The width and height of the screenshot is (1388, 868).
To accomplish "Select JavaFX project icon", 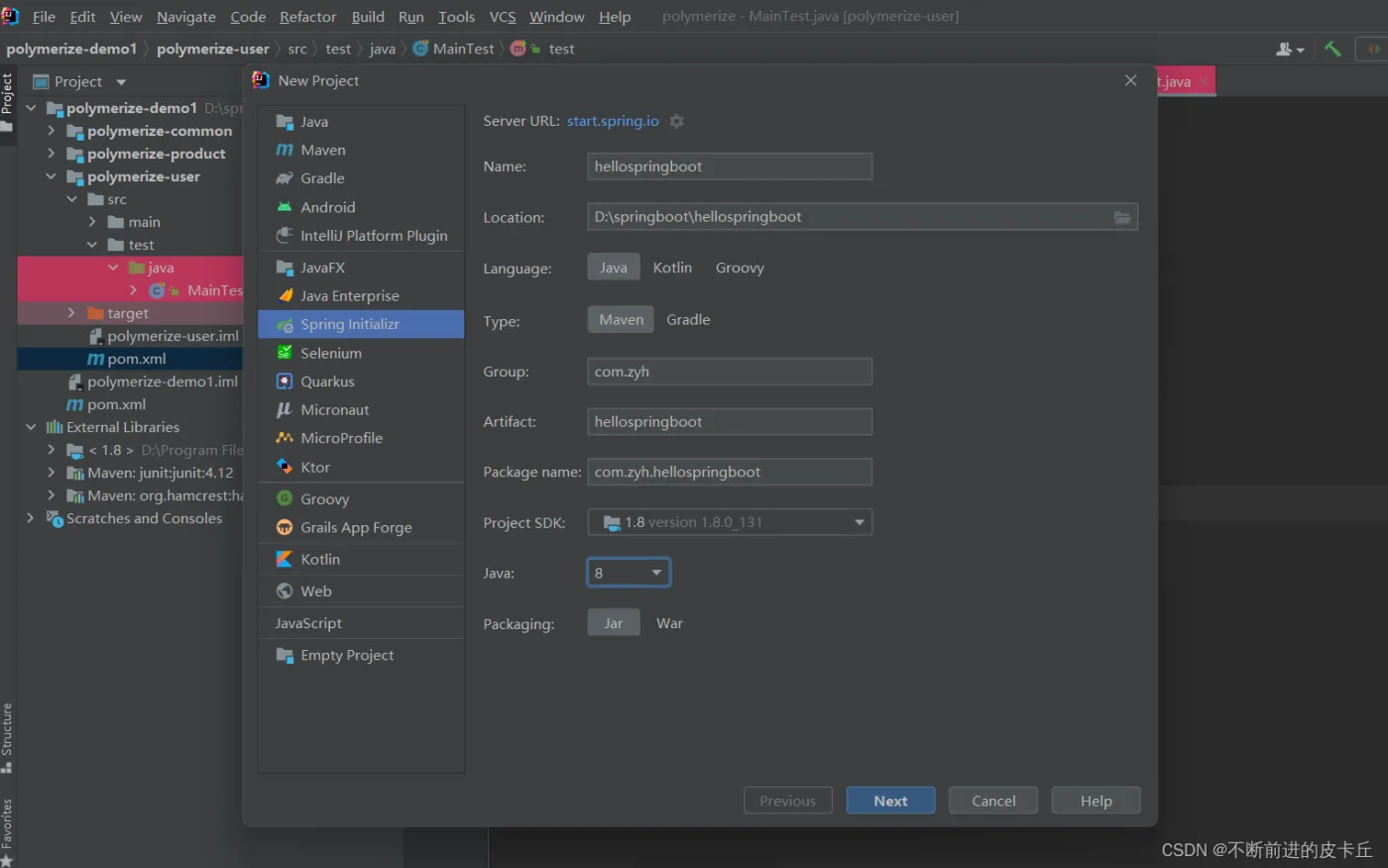I will point(285,268).
